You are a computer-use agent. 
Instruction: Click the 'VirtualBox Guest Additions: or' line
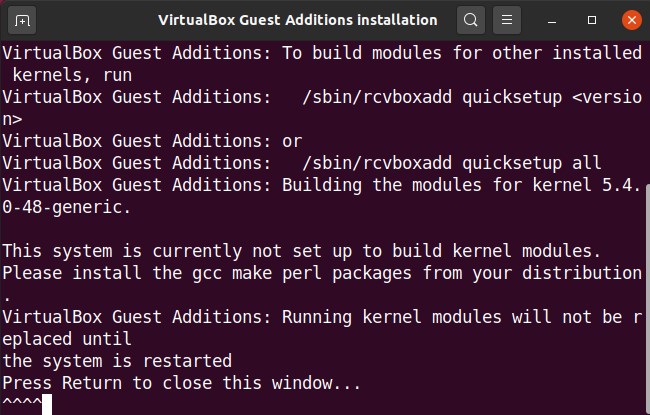tap(151, 141)
